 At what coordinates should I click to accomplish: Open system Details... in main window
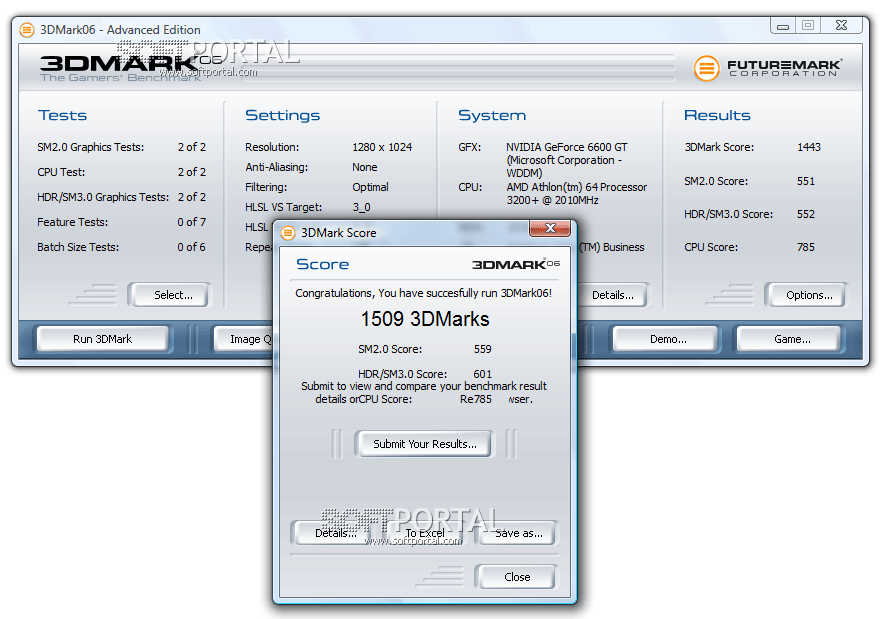(x=613, y=295)
